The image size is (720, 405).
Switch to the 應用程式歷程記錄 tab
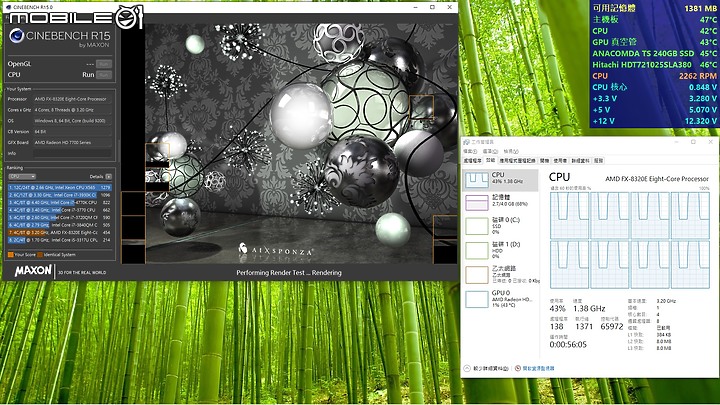[518, 161]
